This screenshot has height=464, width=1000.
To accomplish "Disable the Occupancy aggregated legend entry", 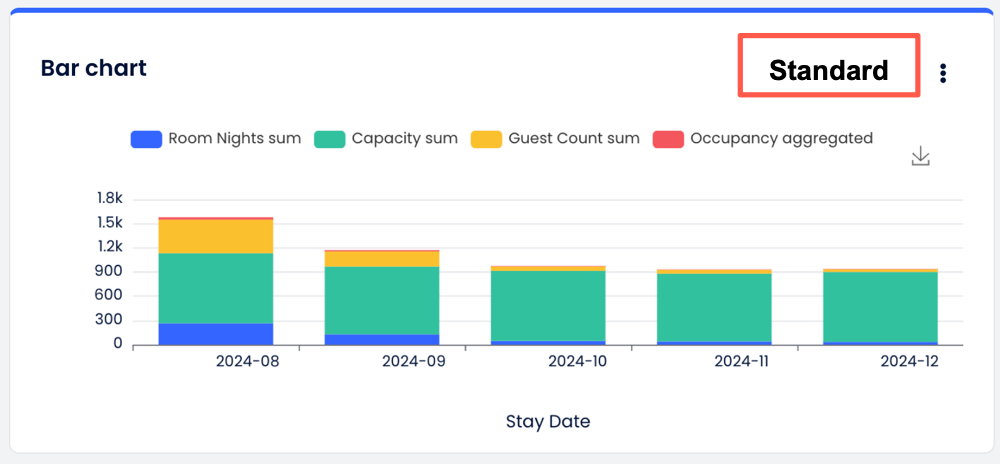I will (763, 139).
